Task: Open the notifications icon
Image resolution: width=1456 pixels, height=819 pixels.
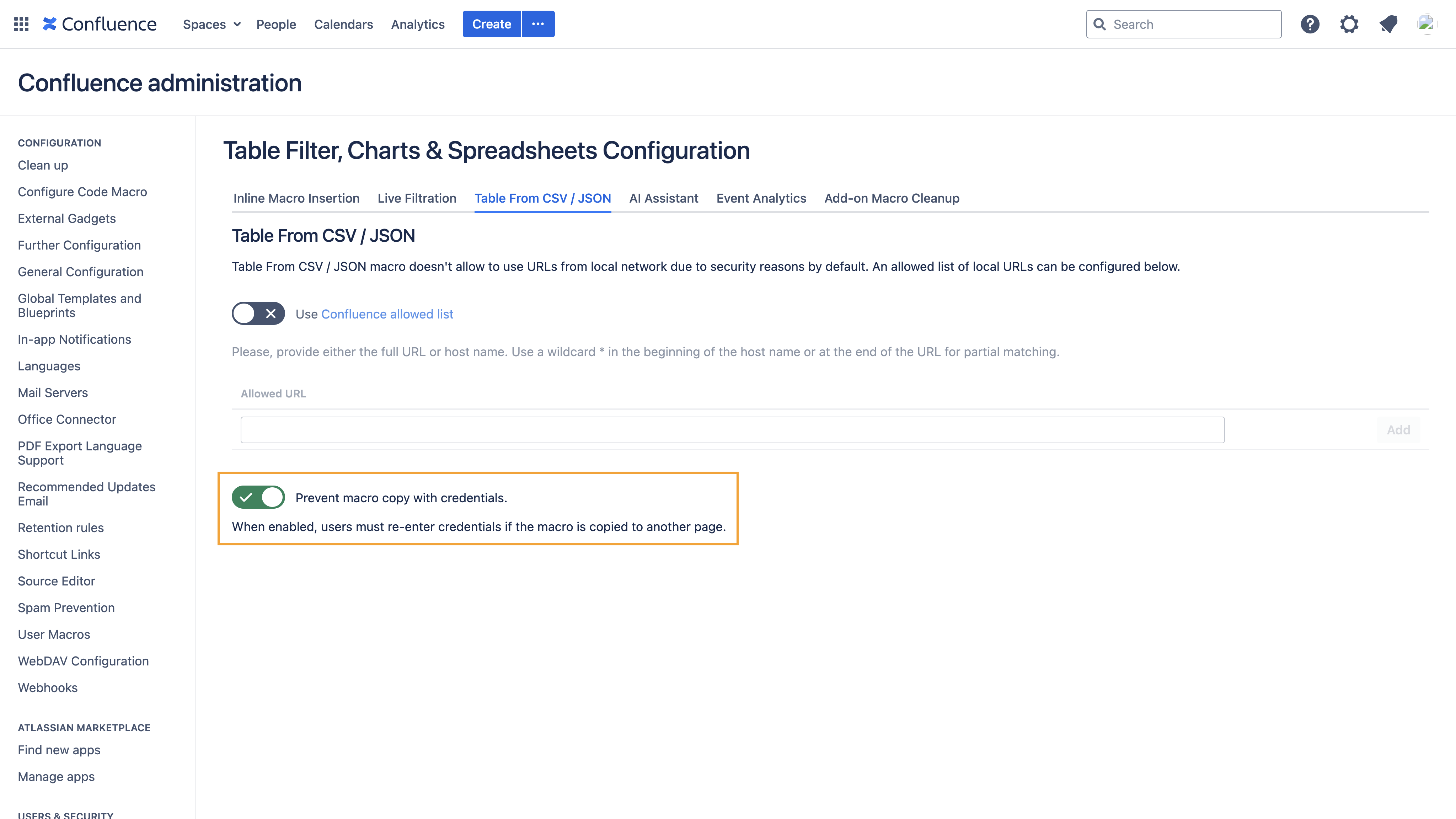Action: click(1388, 24)
